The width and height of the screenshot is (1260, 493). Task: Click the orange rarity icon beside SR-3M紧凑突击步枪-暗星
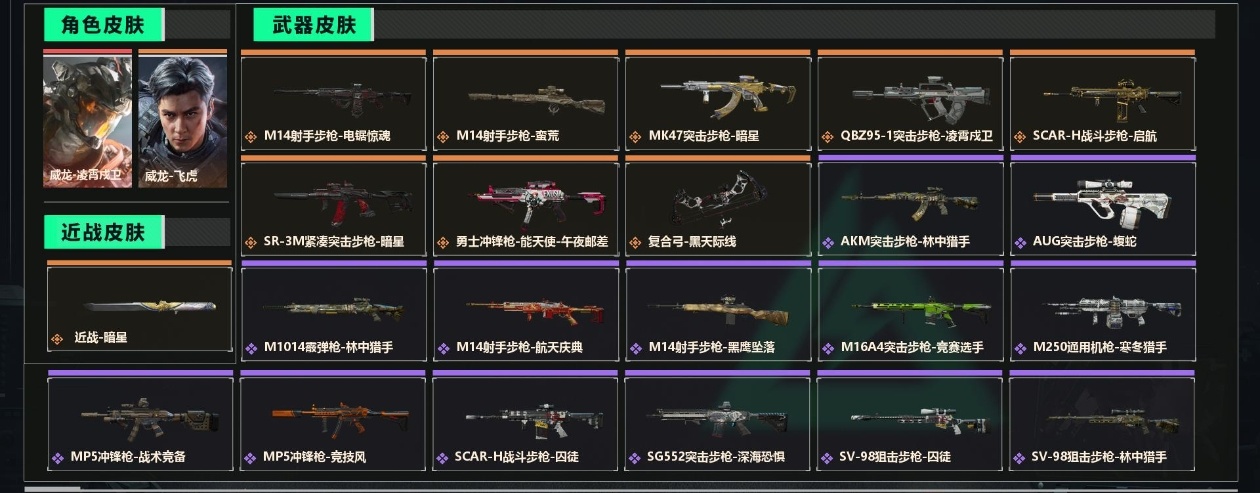click(251, 242)
